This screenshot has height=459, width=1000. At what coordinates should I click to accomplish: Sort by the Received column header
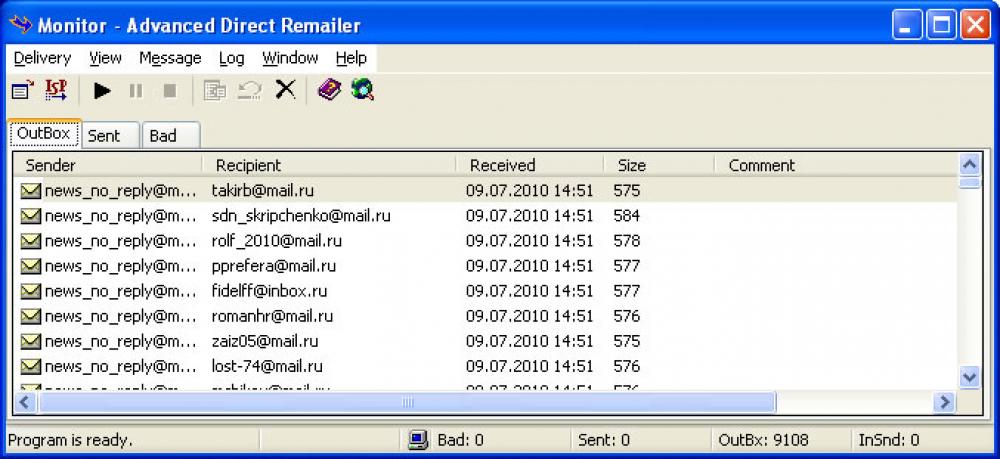coord(530,166)
